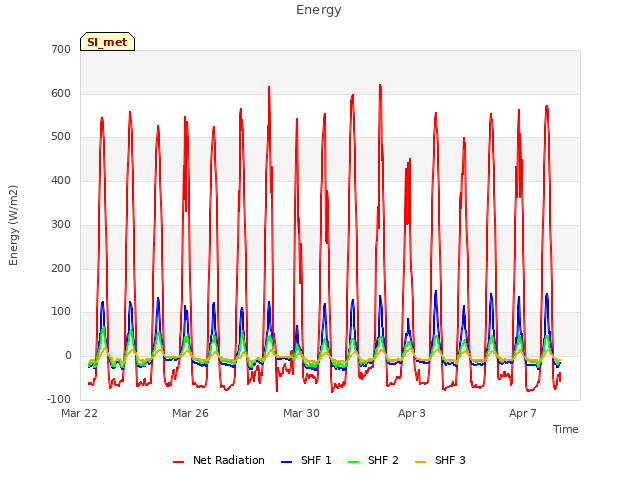Toggle the SHF 1 legend entry
The image size is (640, 480).
coord(306,460)
